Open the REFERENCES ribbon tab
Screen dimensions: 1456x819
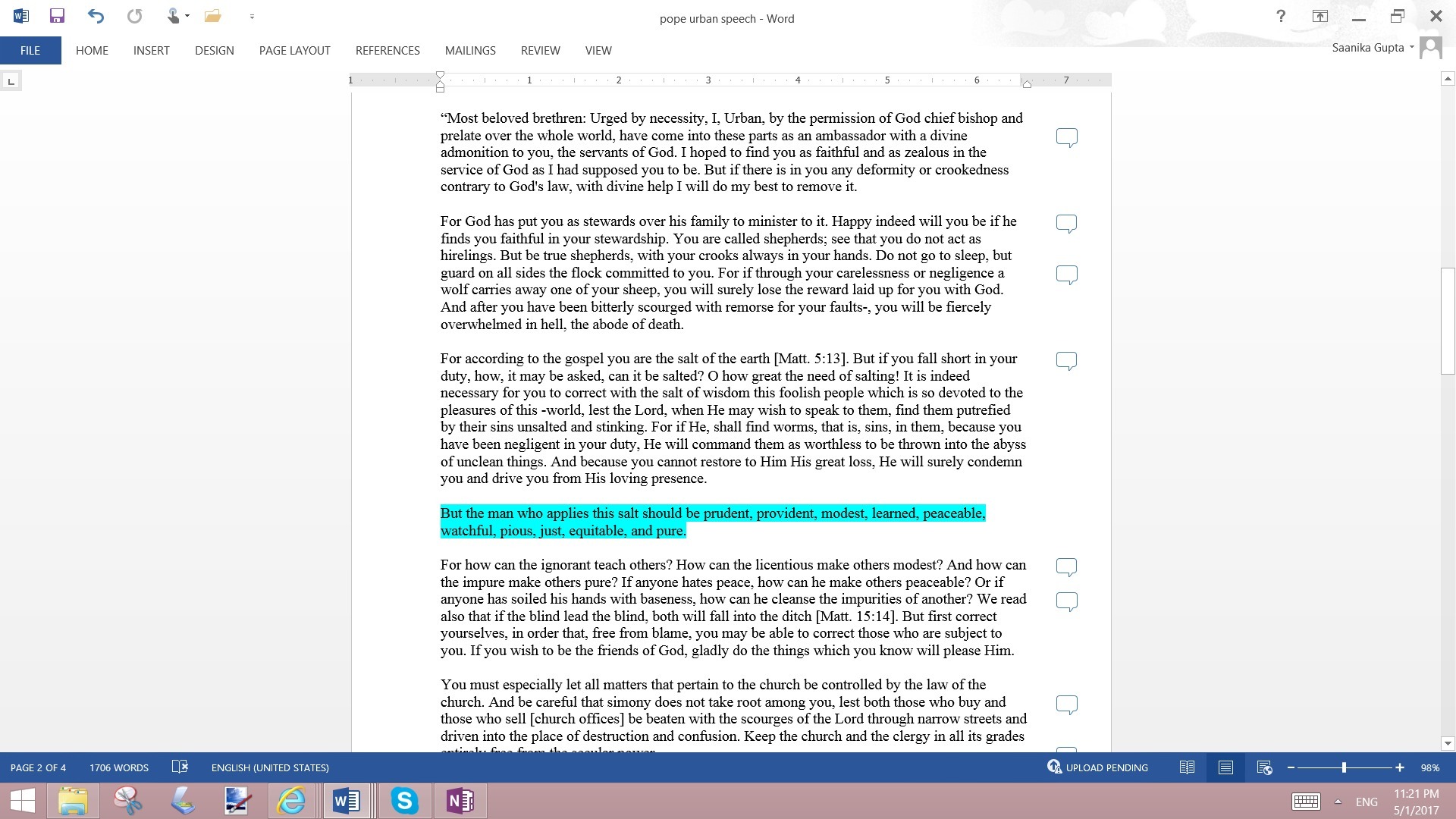[388, 51]
